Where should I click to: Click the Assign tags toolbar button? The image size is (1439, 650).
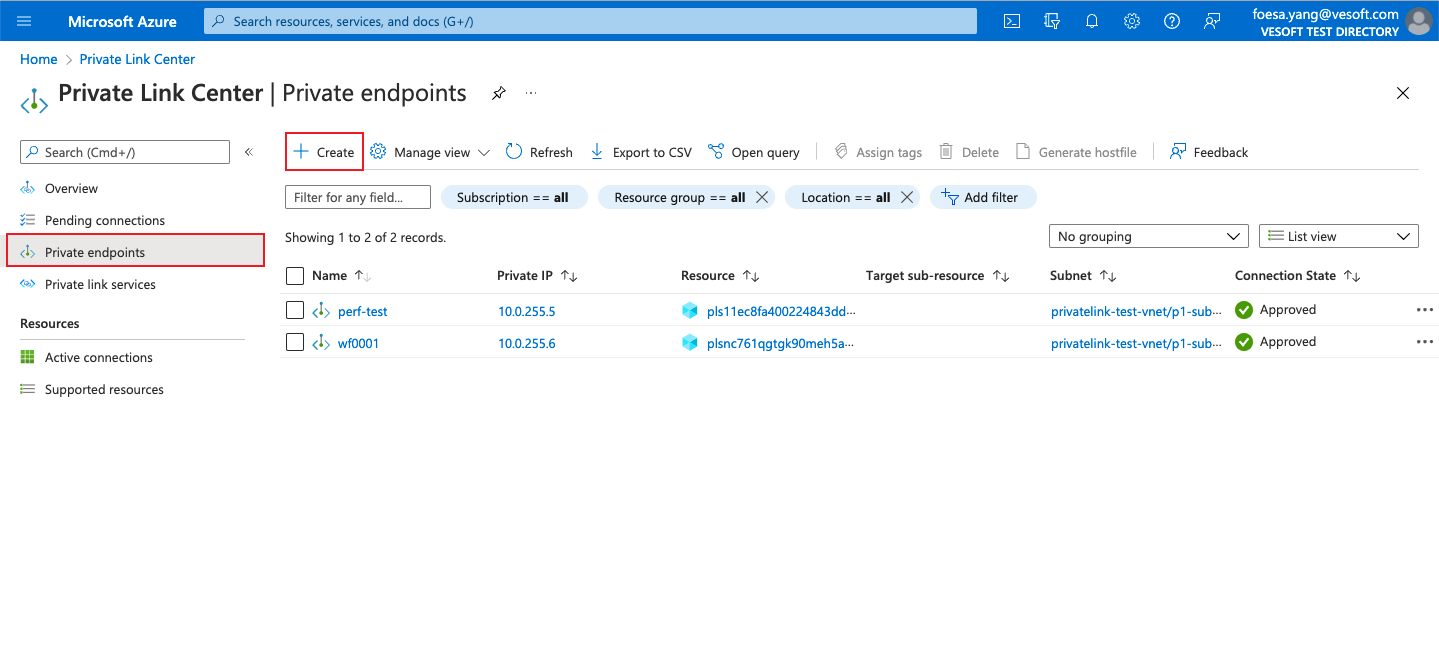pos(878,152)
